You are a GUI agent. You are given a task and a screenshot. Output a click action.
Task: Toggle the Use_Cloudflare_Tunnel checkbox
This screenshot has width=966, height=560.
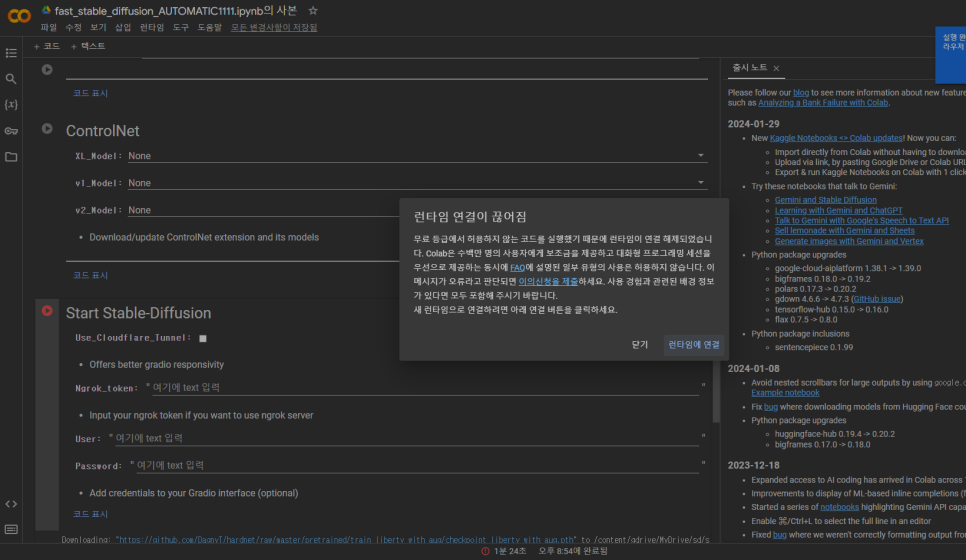[203, 338]
